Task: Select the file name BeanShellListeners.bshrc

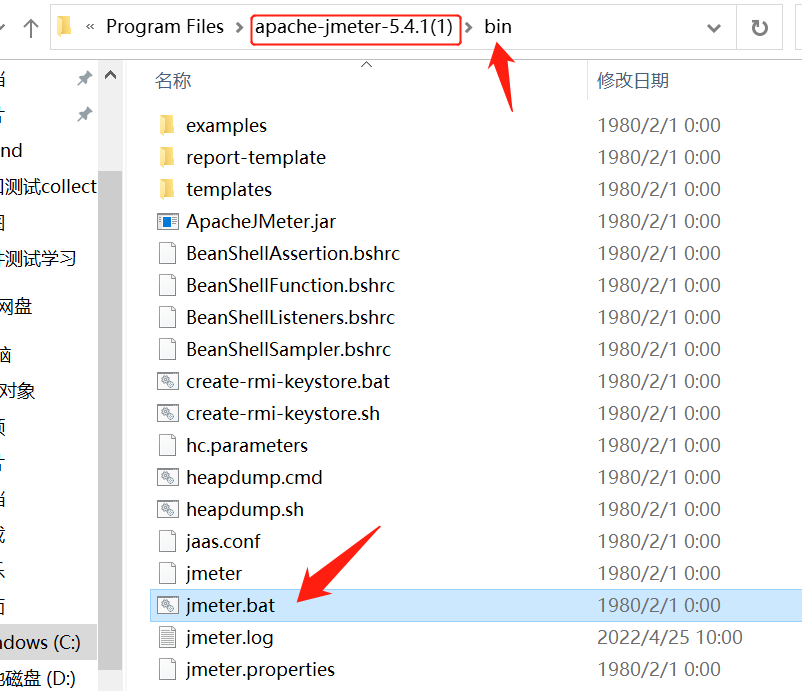Action: tap(291, 318)
